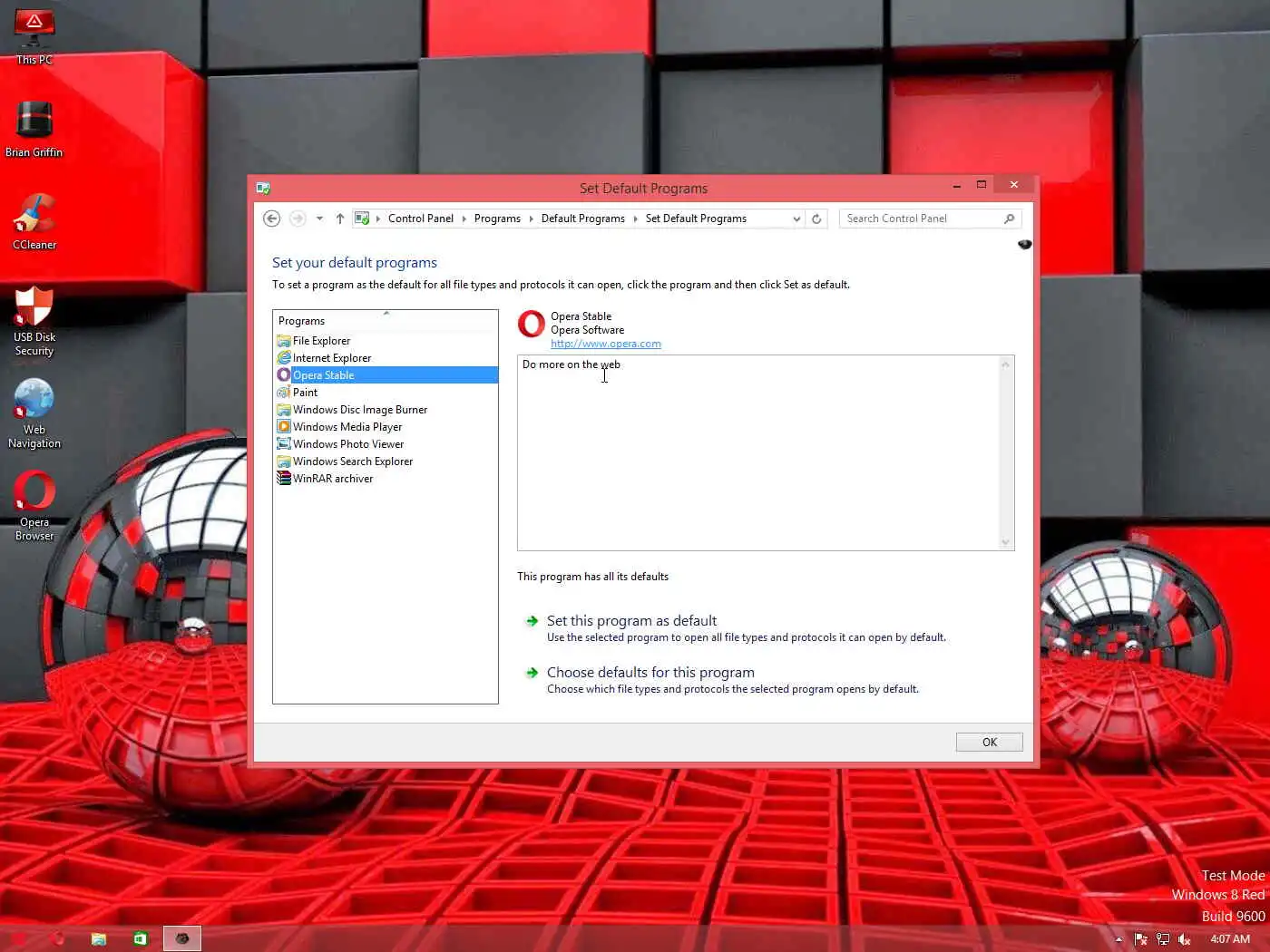Click Set this program as default
This screenshot has height=952, width=1270.
coord(631,621)
